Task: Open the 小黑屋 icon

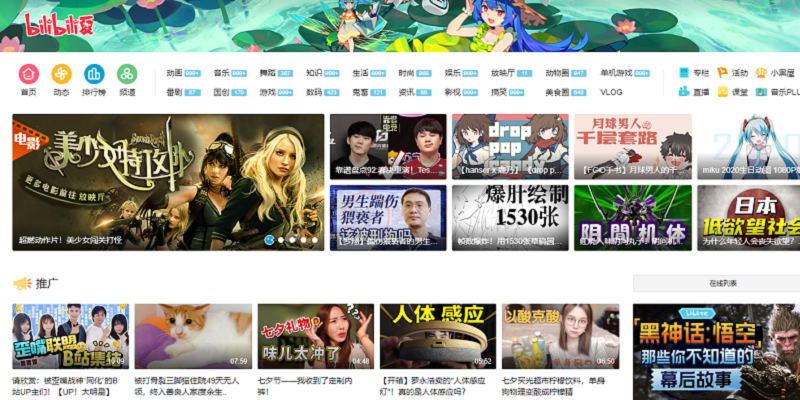Action: [x=761, y=73]
